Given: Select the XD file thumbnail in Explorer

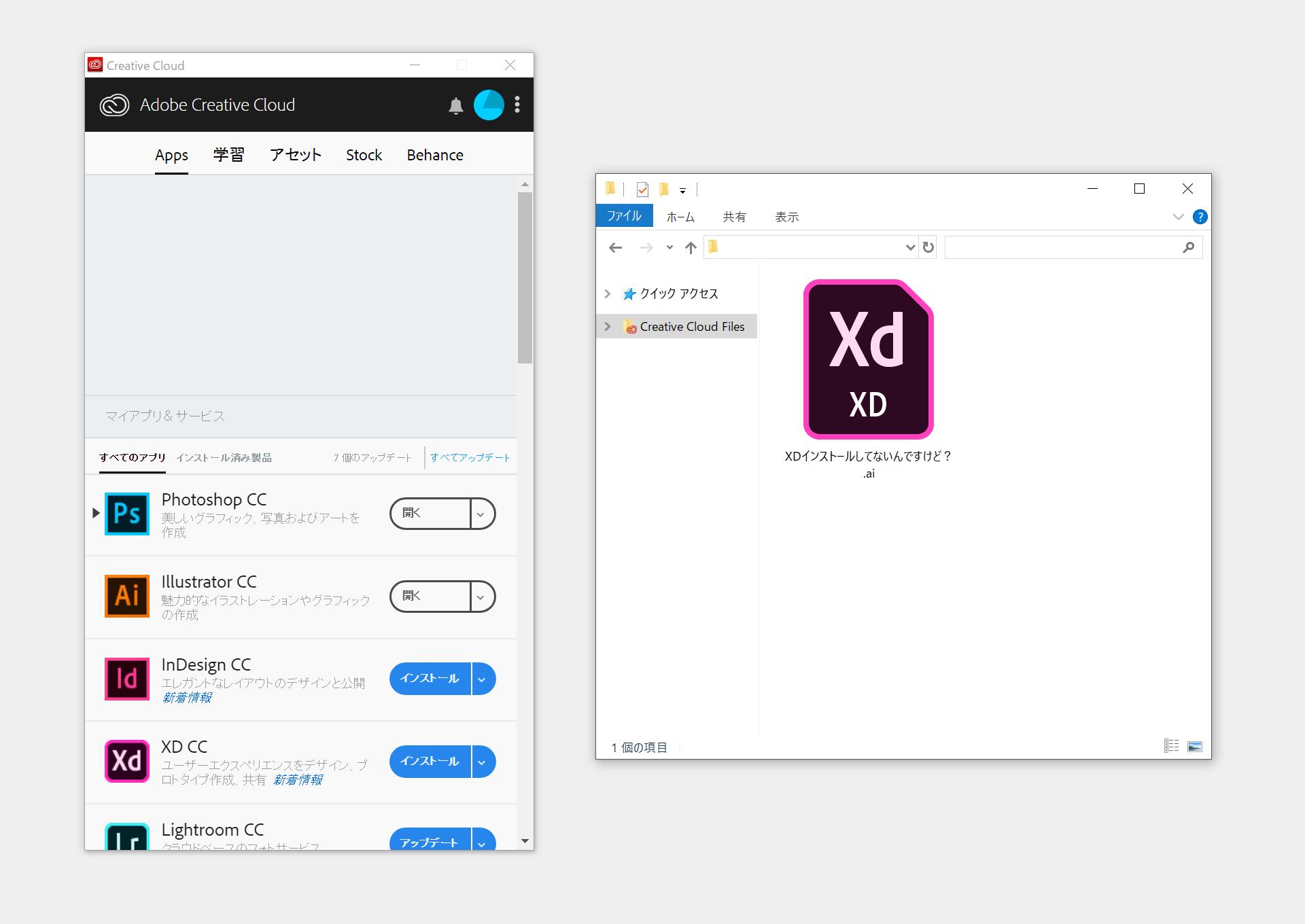Looking at the screenshot, I should point(868,359).
